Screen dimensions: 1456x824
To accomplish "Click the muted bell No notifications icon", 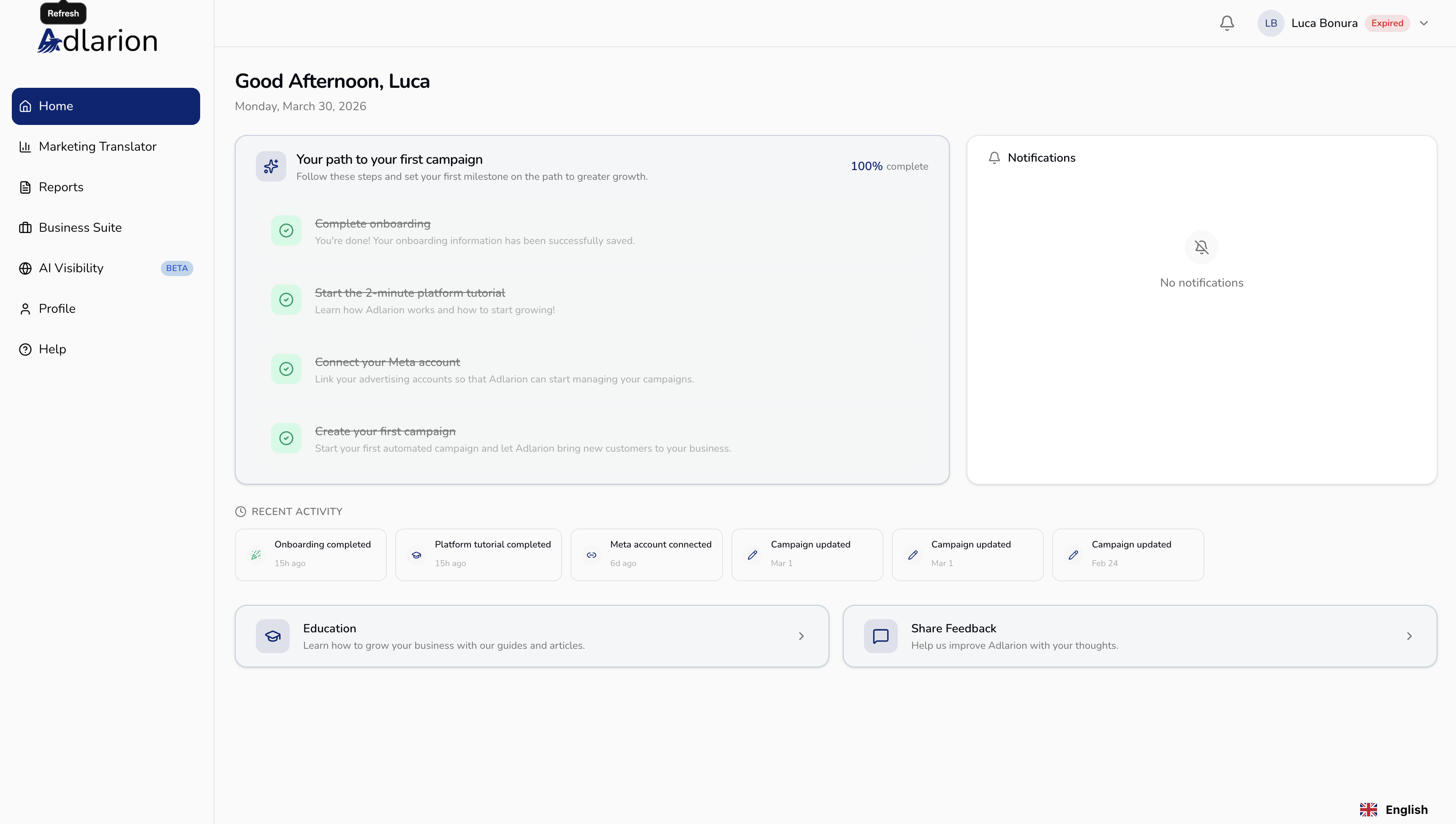I will tap(1201, 247).
